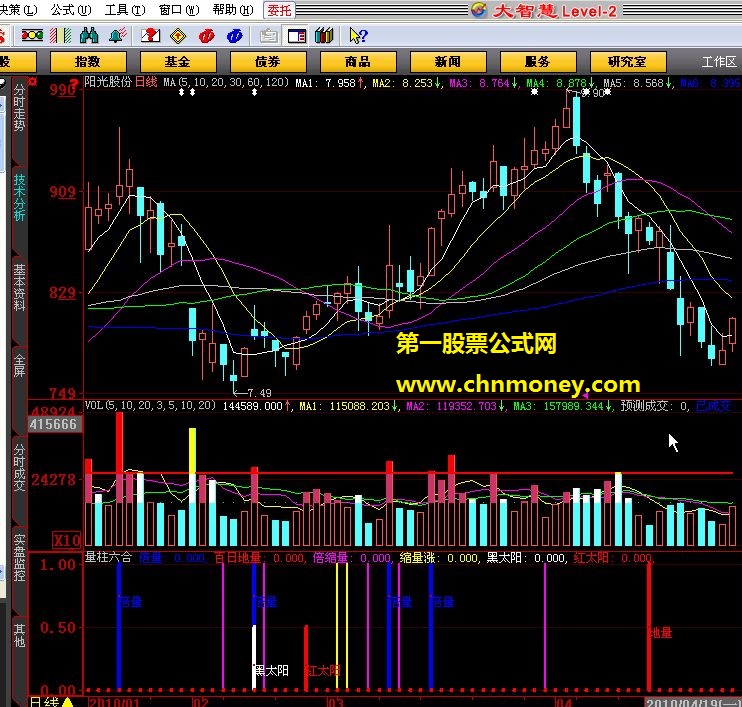Click the 415666 volume value label
The width and height of the screenshot is (742, 707).
point(53,424)
